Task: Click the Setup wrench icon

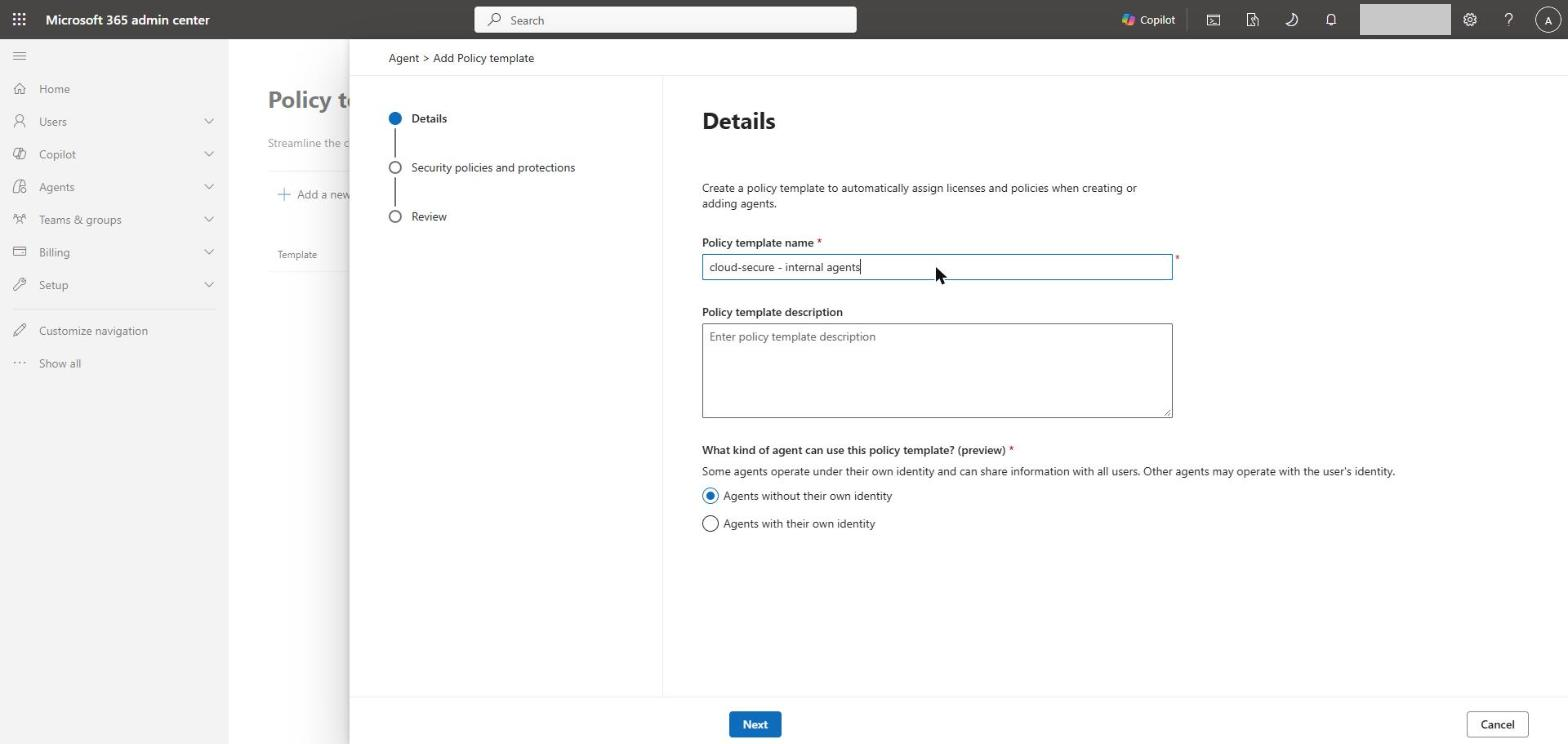Action: tap(19, 285)
